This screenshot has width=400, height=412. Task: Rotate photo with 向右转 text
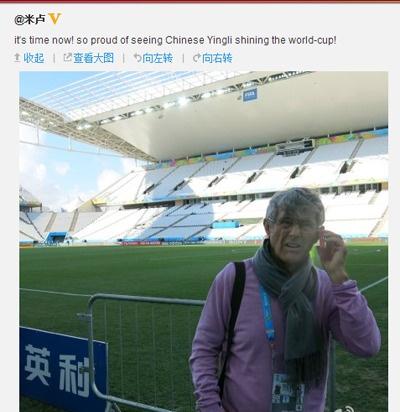pos(217,58)
